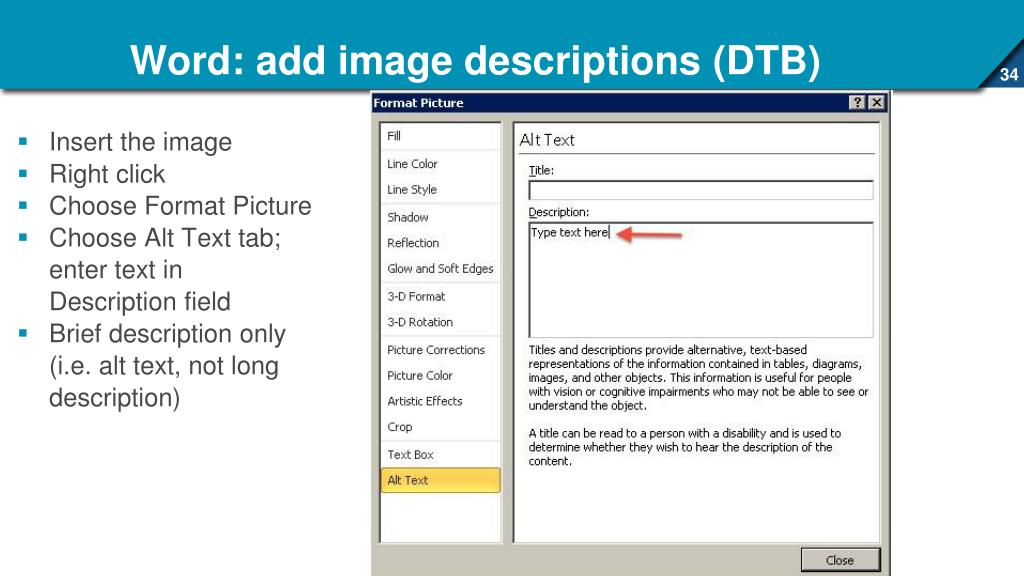Select the highlighted Alt Text category
Screen dimensions: 1024x576
click(440, 480)
